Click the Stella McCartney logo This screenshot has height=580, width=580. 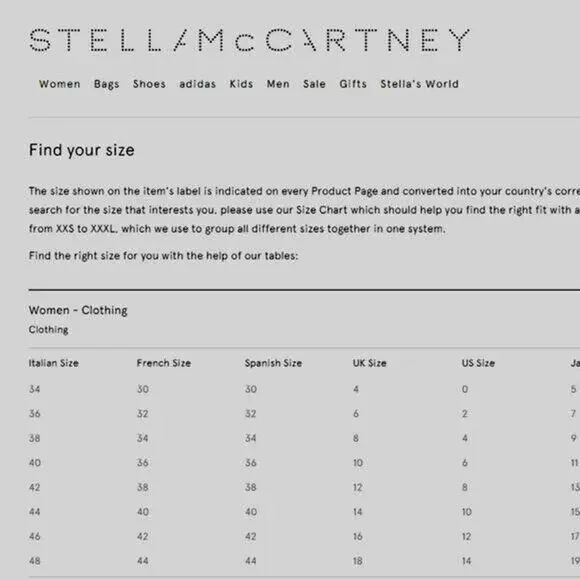coord(250,40)
